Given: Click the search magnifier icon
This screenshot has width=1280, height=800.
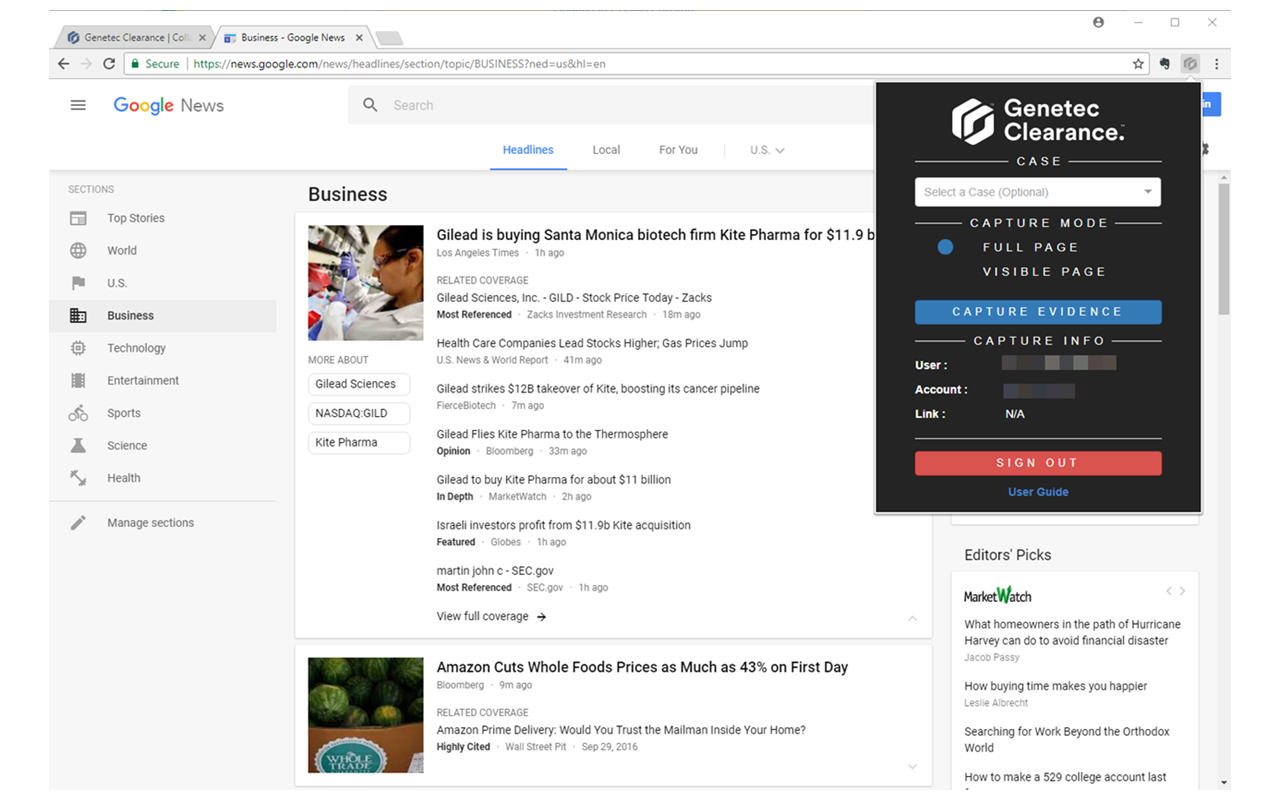Looking at the screenshot, I should [x=370, y=105].
